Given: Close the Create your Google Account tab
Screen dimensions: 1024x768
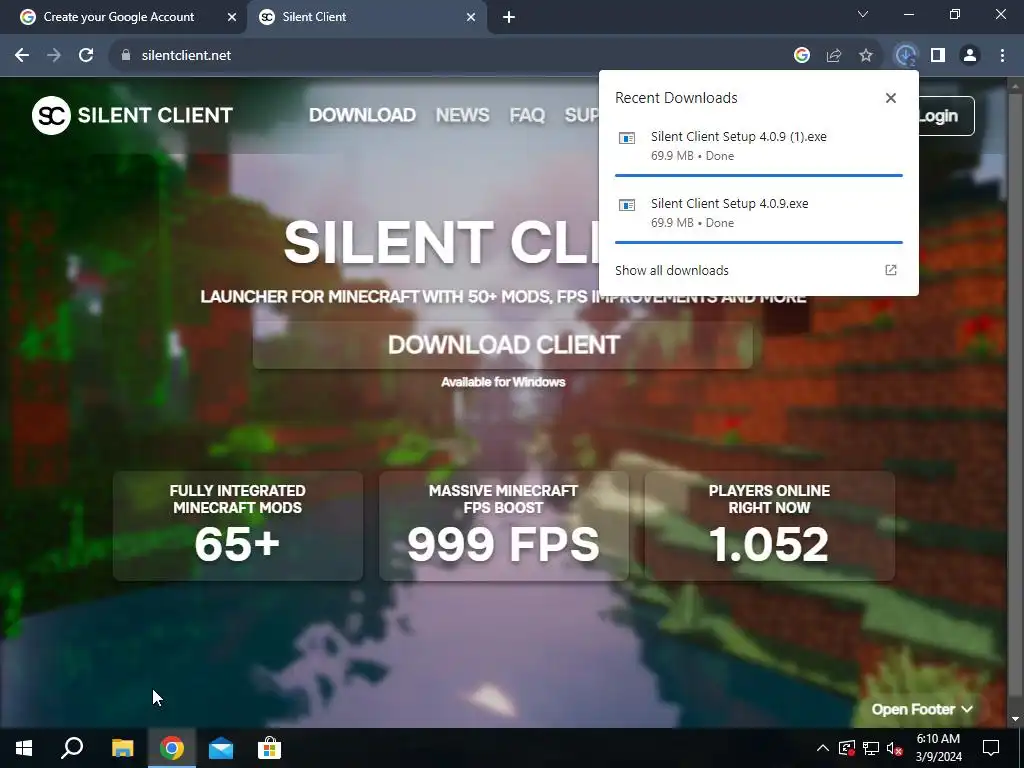Looking at the screenshot, I should click(x=232, y=17).
